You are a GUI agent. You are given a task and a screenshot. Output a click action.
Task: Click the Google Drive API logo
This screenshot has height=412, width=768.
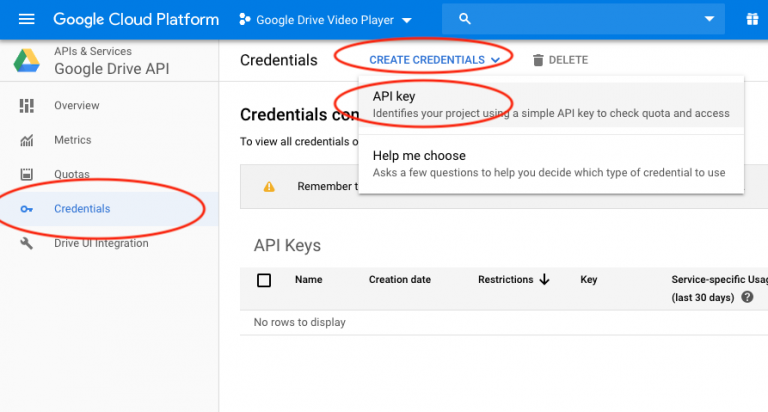(x=26, y=61)
